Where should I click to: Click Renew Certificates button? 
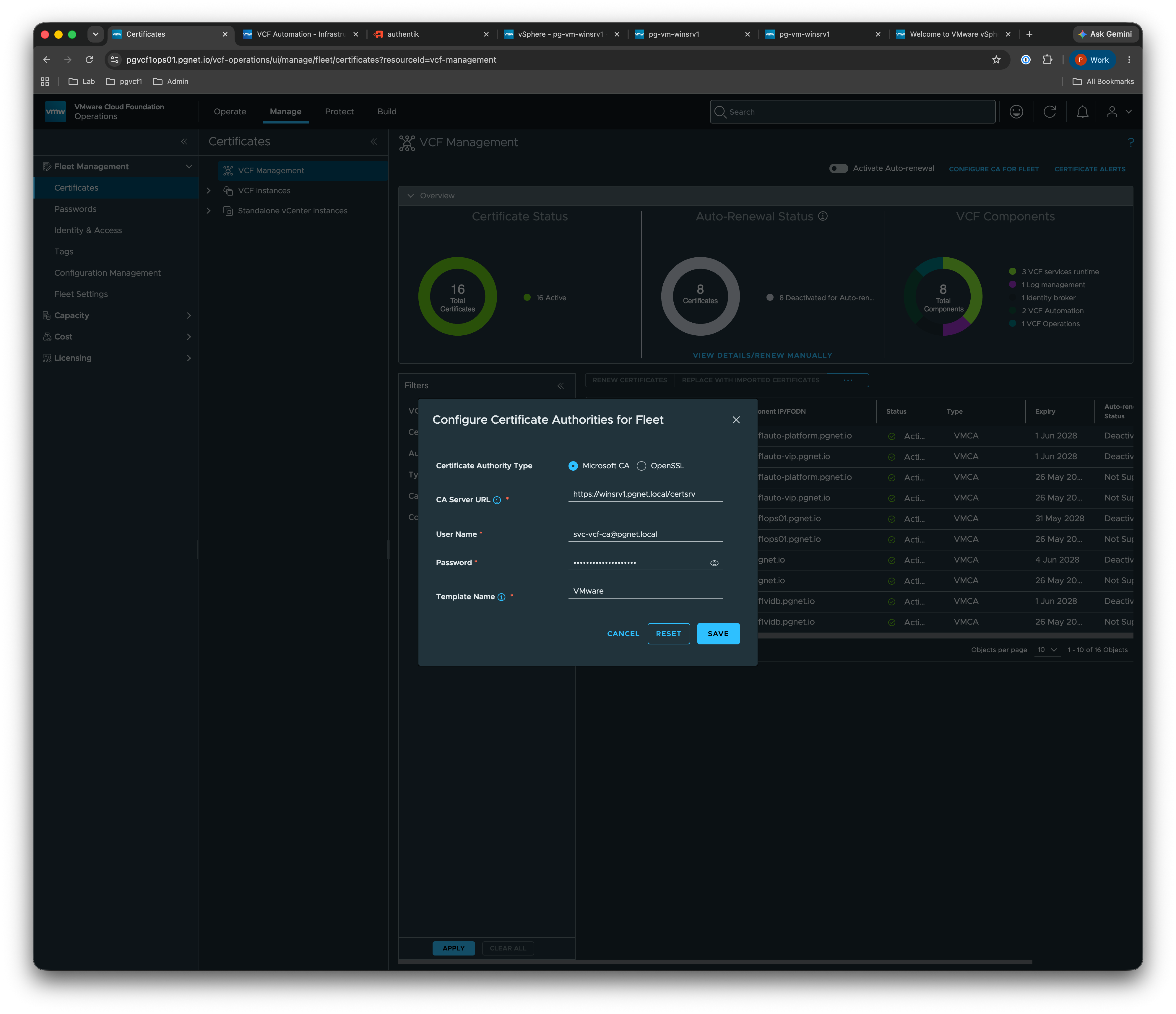click(629, 380)
